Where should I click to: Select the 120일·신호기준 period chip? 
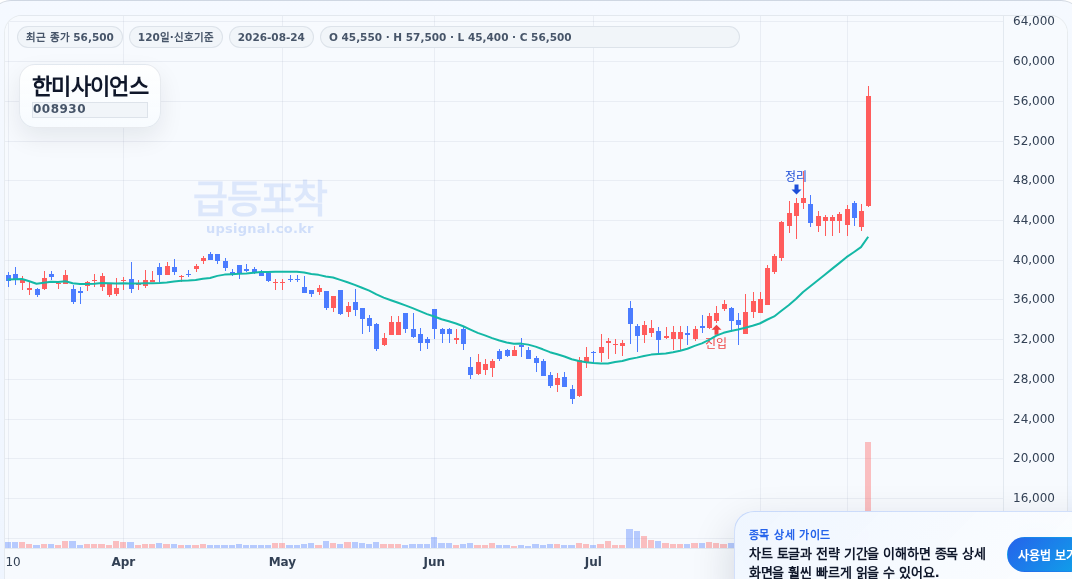[176, 37]
